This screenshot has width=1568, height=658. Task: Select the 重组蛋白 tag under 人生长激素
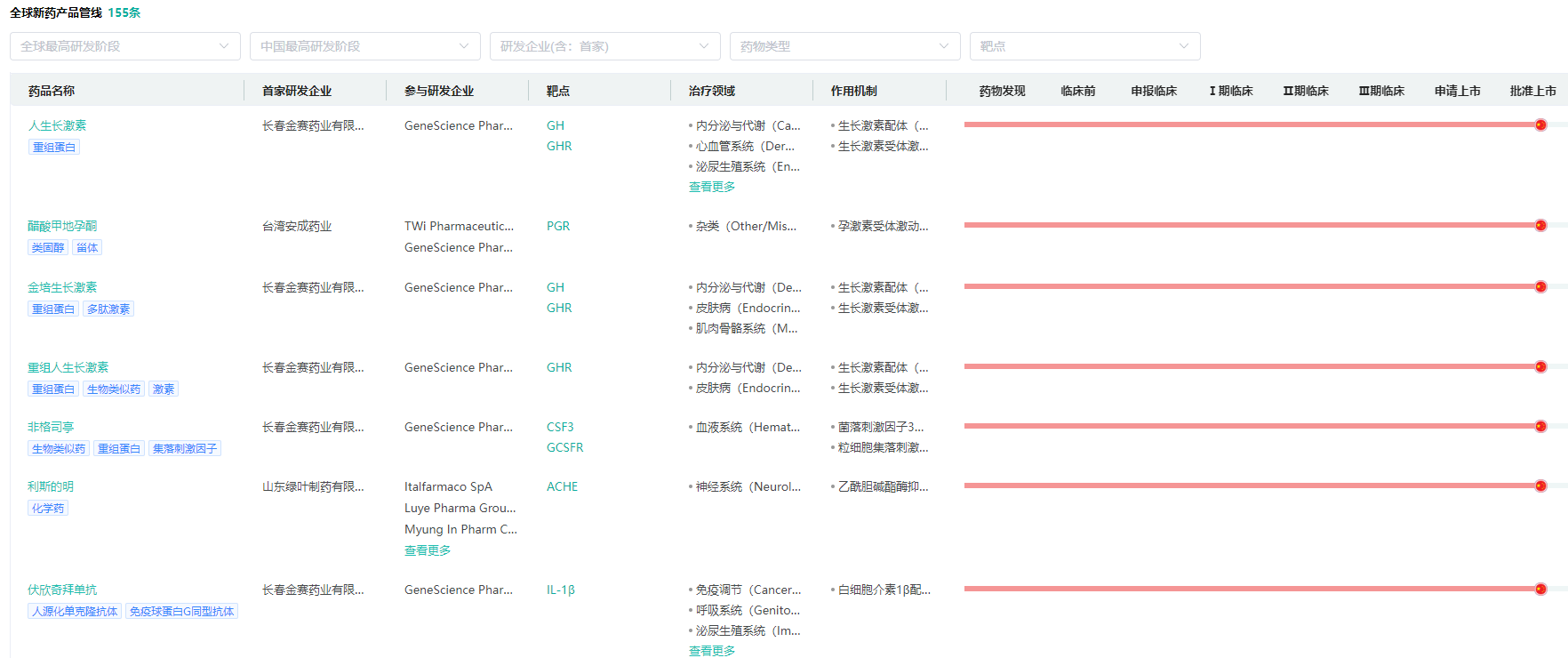[54, 147]
